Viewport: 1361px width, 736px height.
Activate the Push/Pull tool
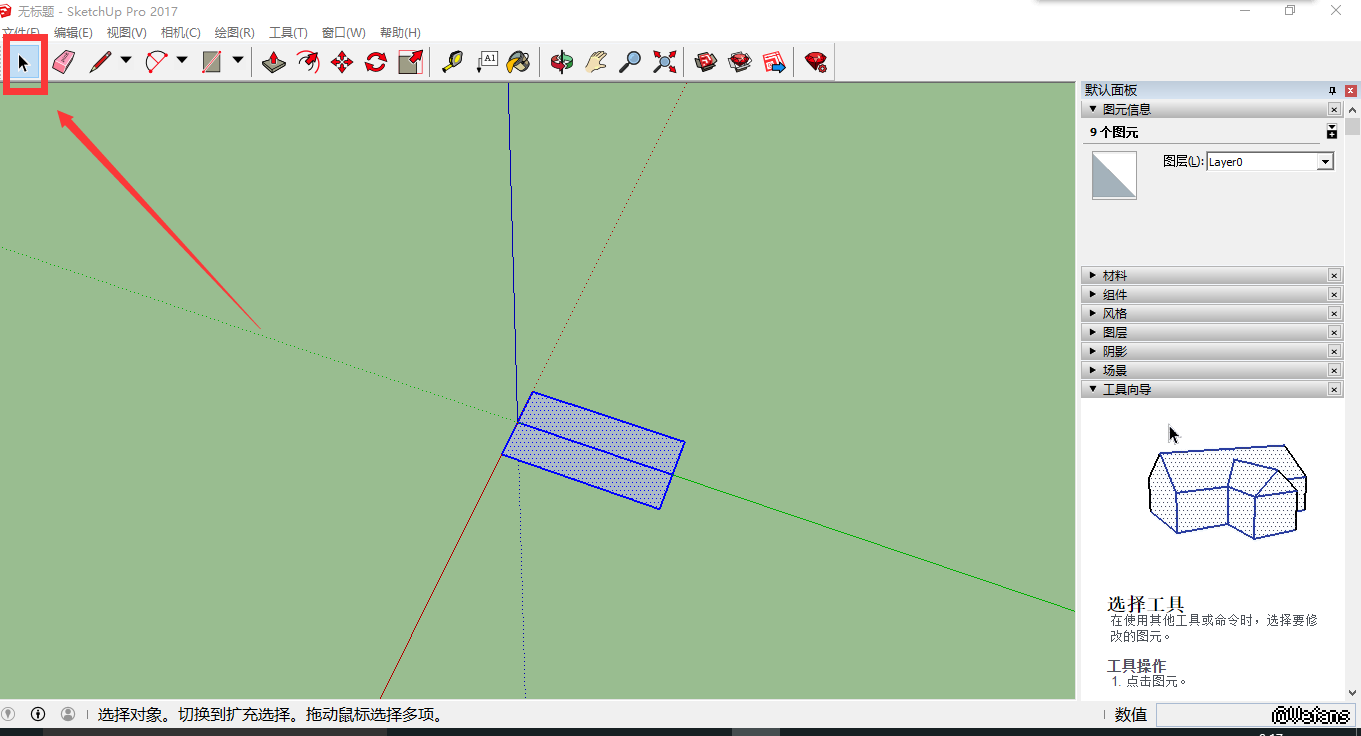pos(274,62)
